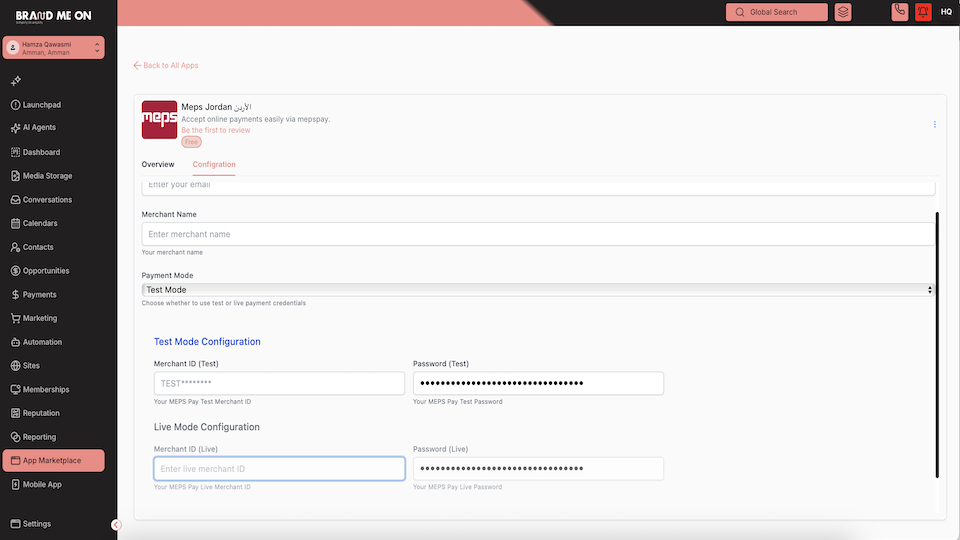
Task: Click the stacked layers icon beside search
Action: click(x=844, y=12)
